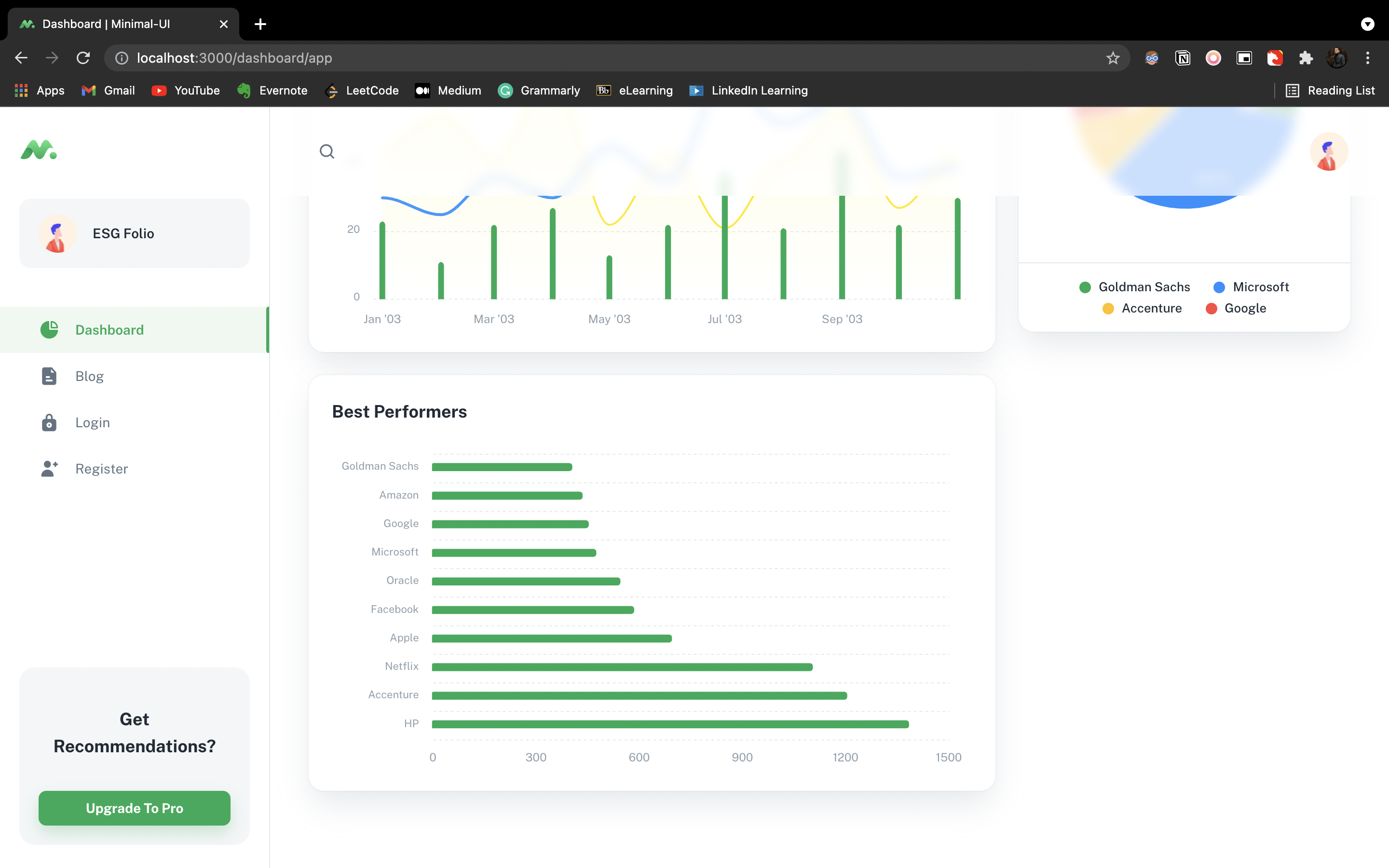Reload the page with refresh icon
Screen dimensions: 1389x868
click(83, 58)
